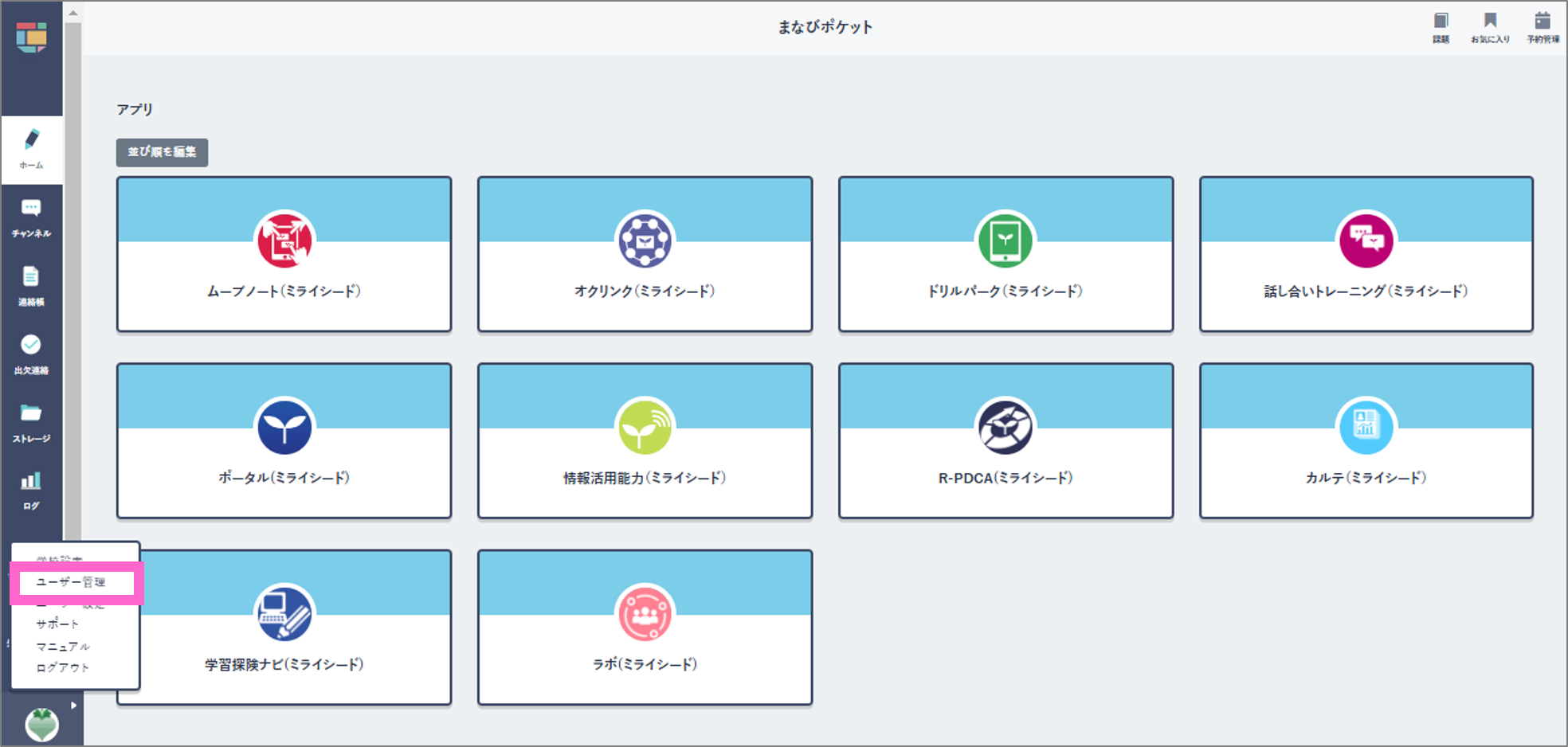Open the チャンネル sidebar icon
This screenshot has width=1568, height=747.
point(32,217)
